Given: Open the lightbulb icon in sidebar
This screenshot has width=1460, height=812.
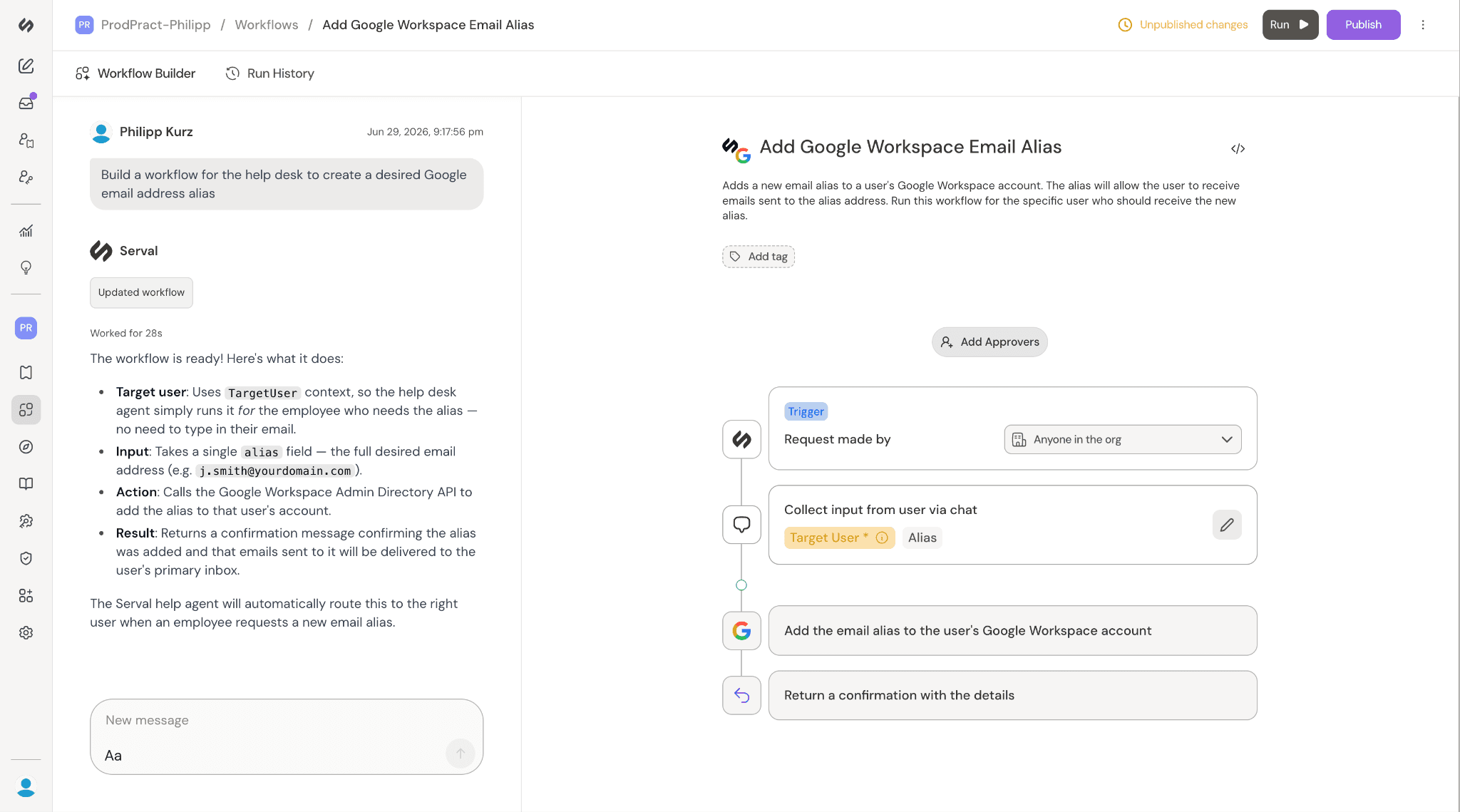Looking at the screenshot, I should point(26,267).
